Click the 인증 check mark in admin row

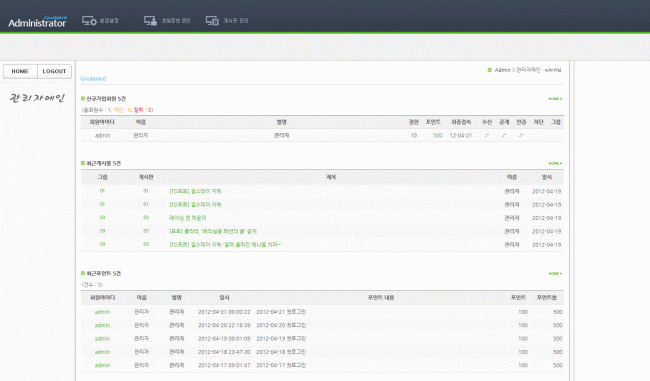coord(521,136)
